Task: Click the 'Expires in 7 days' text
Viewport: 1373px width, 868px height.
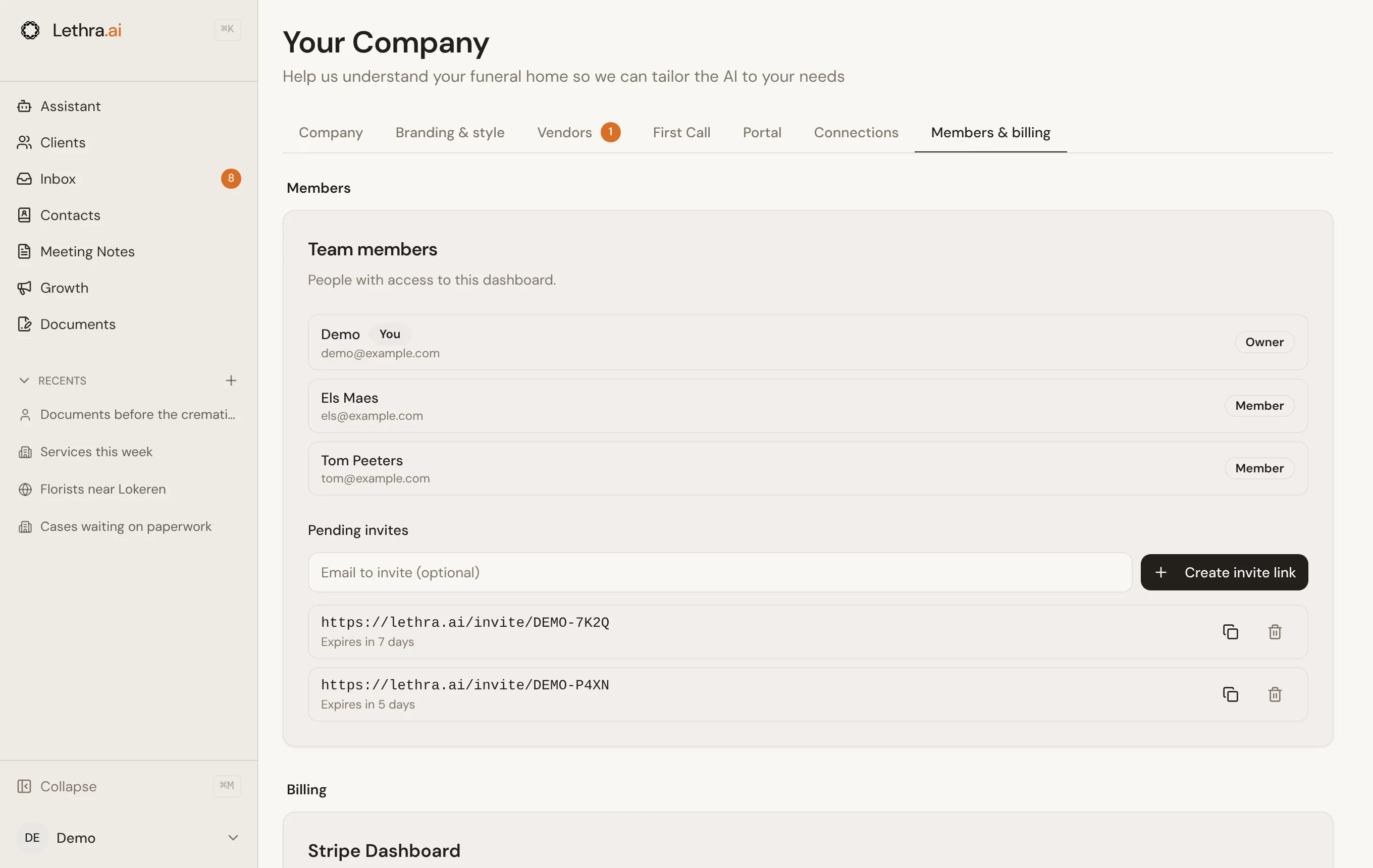Action: pos(367,642)
